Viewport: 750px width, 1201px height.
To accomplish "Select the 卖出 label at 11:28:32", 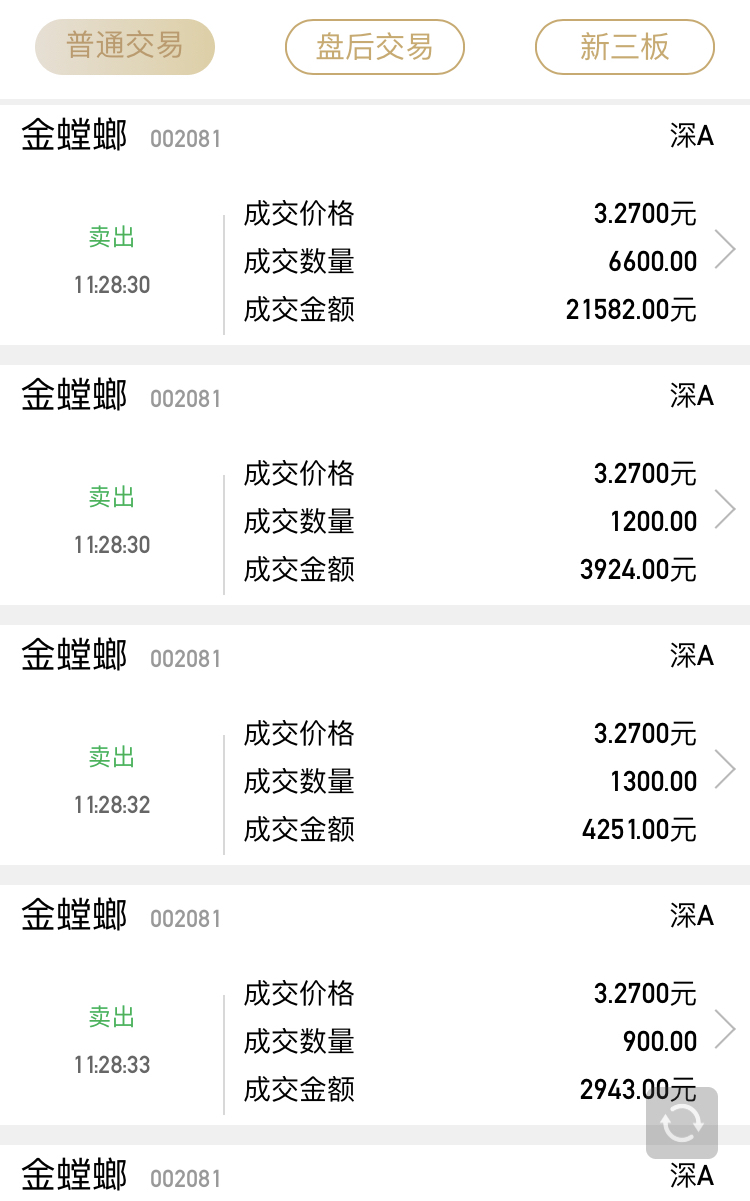I will pyautogui.click(x=111, y=757).
